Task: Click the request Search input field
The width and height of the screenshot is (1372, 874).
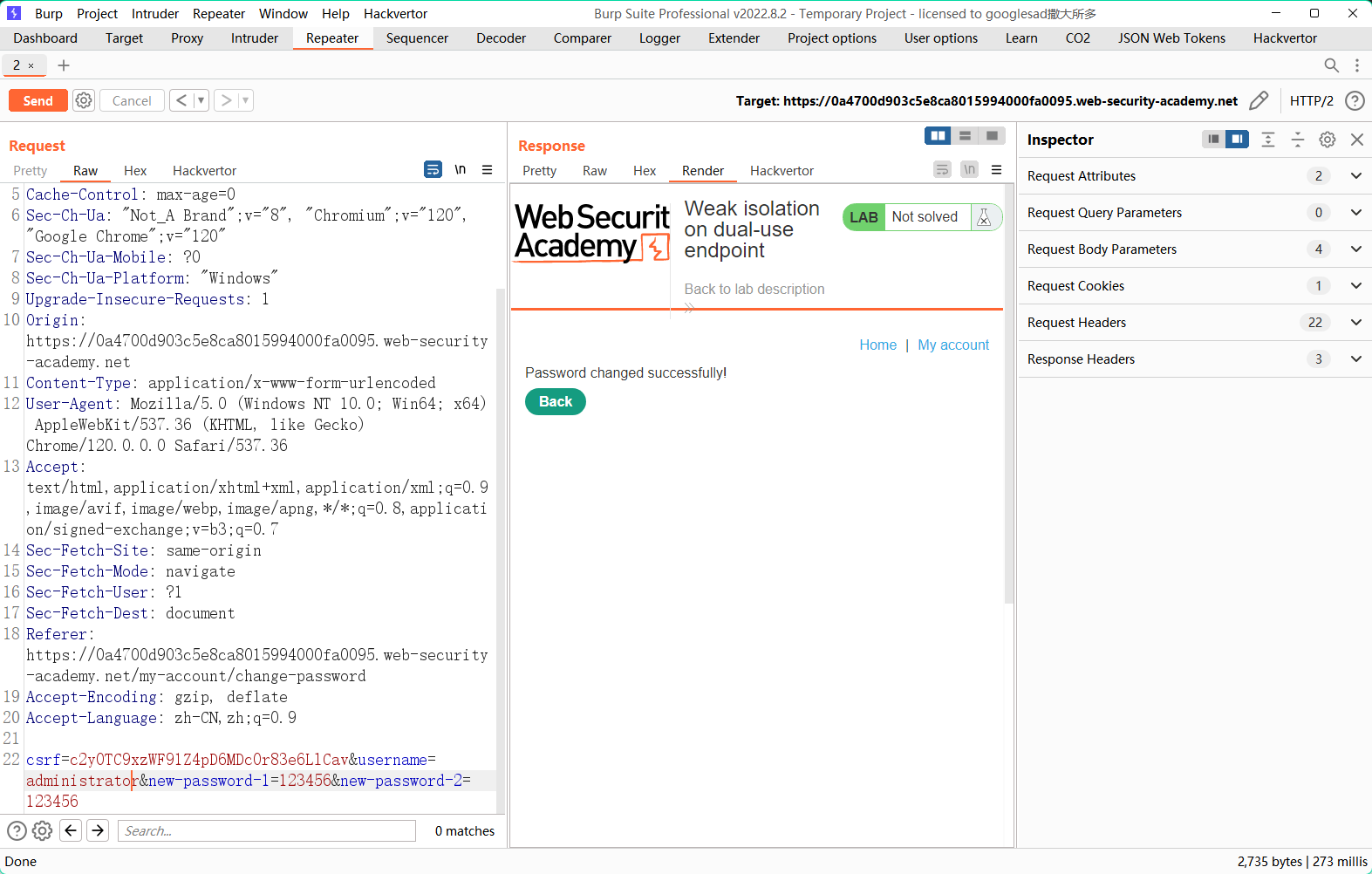Action: click(x=267, y=830)
